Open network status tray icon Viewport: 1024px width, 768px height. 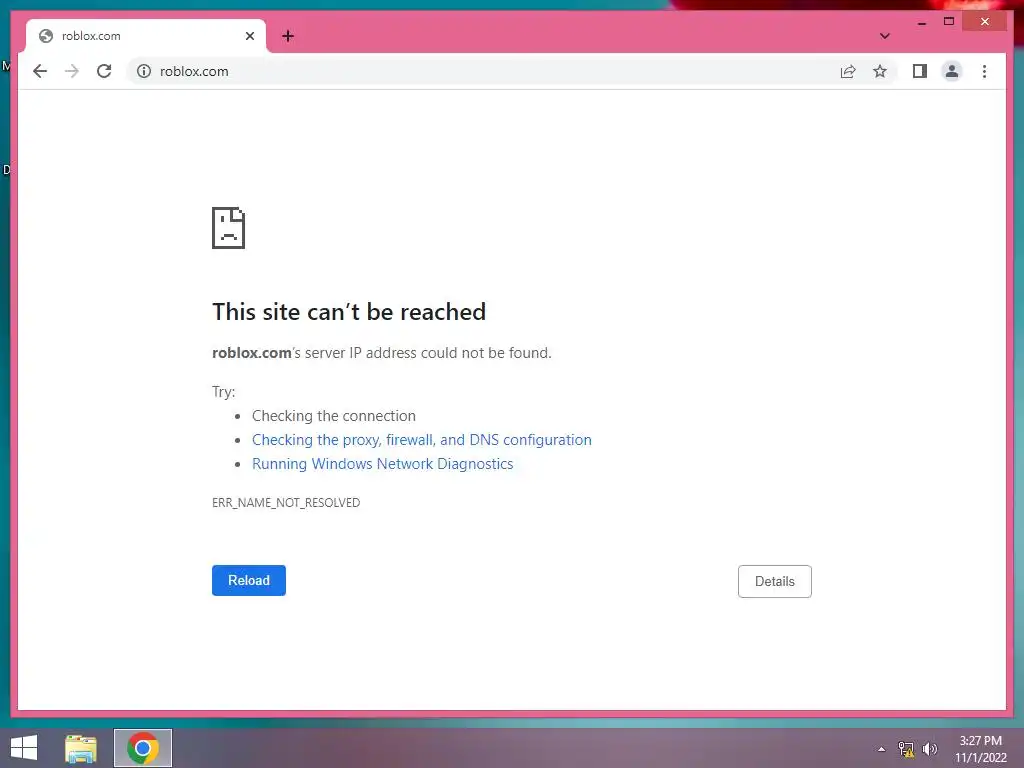pos(906,749)
